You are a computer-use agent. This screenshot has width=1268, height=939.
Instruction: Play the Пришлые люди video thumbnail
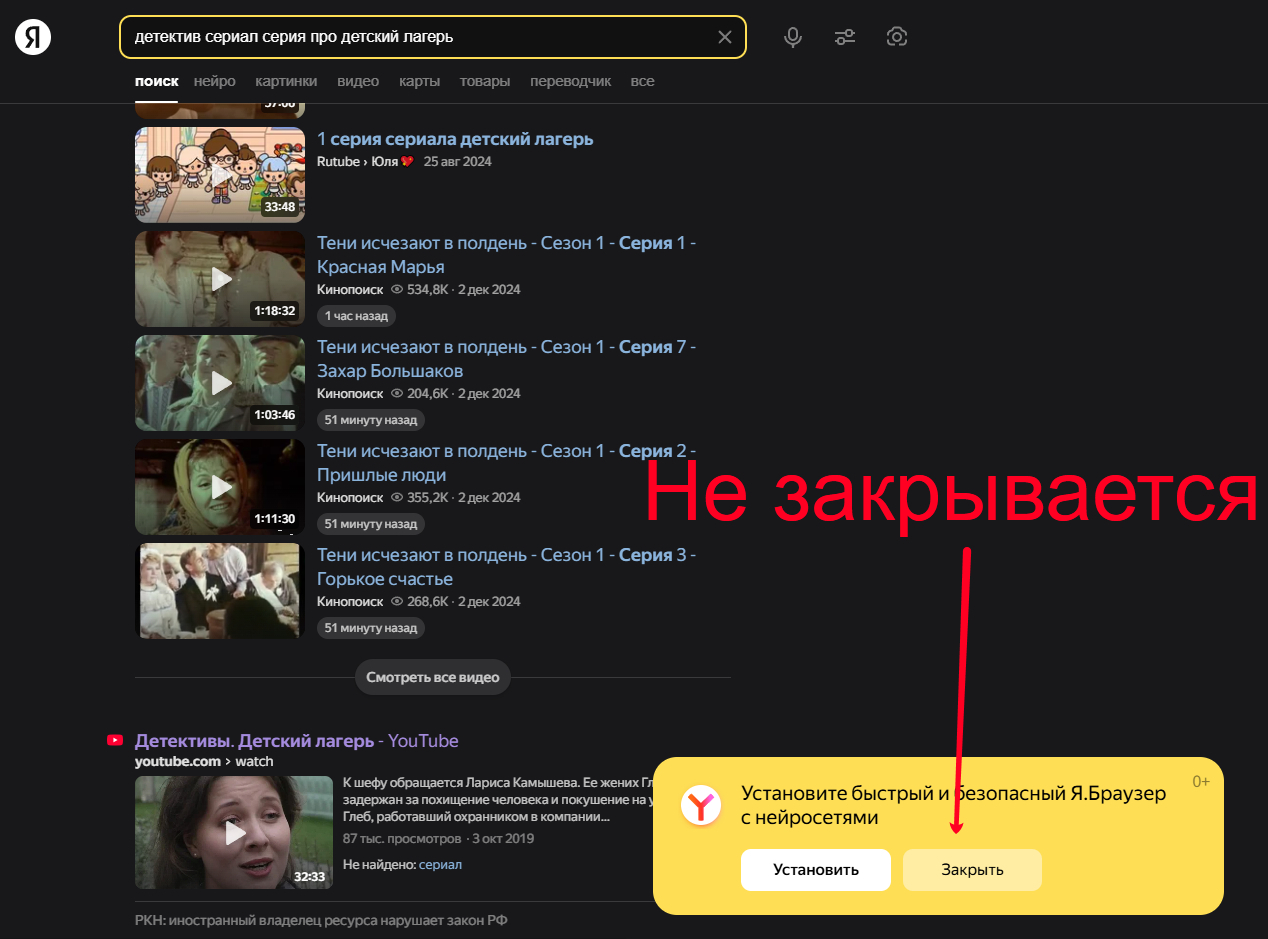coord(220,486)
